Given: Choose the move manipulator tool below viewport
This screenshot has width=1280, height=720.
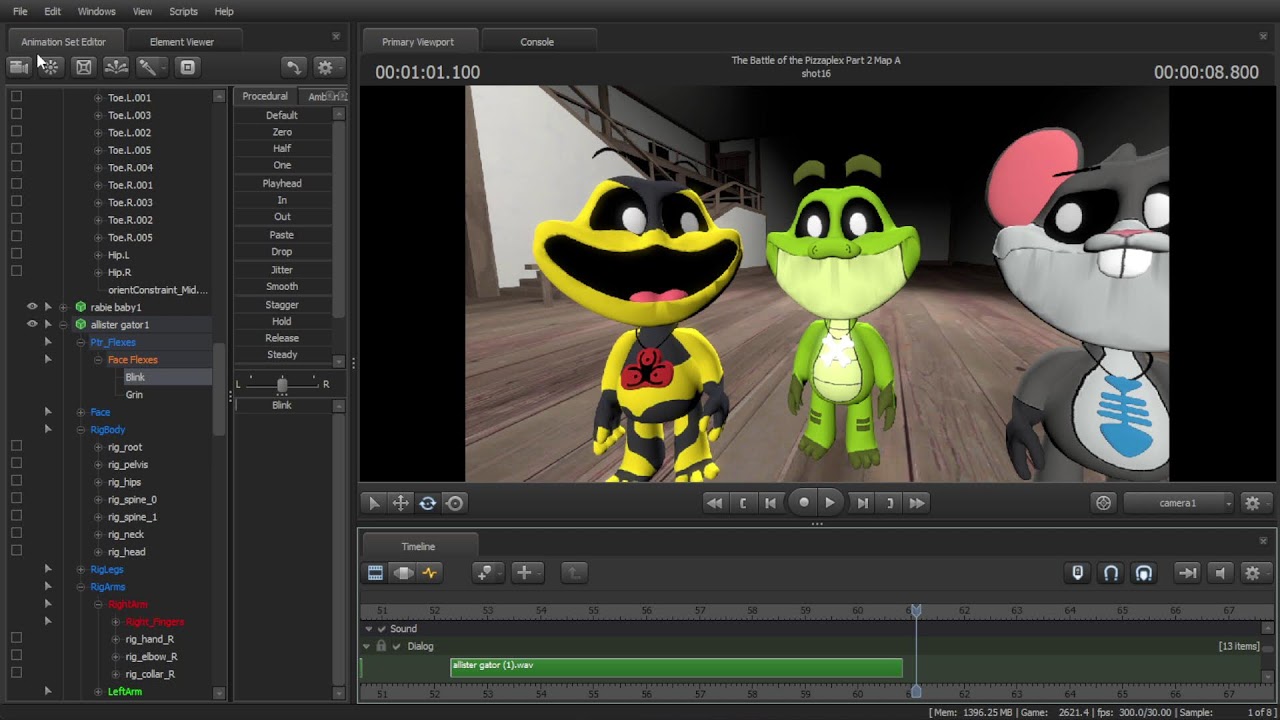Looking at the screenshot, I should 400,503.
